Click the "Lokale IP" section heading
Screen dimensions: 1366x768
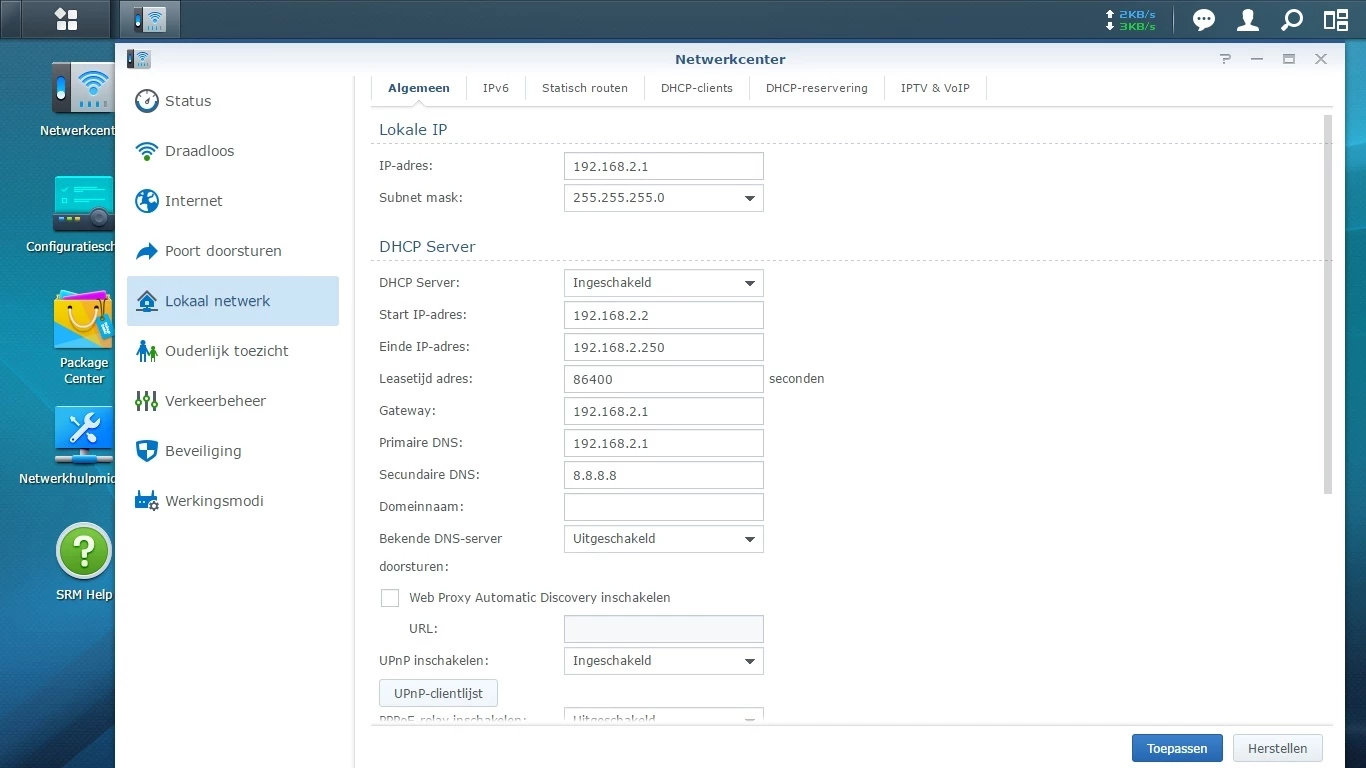pyautogui.click(x=413, y=130)
